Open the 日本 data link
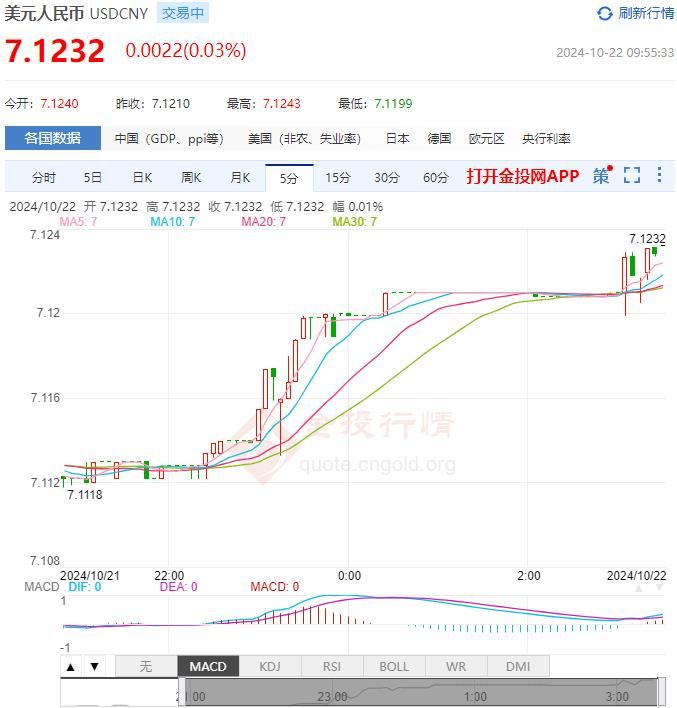677x708 pixels. click(x=397, y=139)
